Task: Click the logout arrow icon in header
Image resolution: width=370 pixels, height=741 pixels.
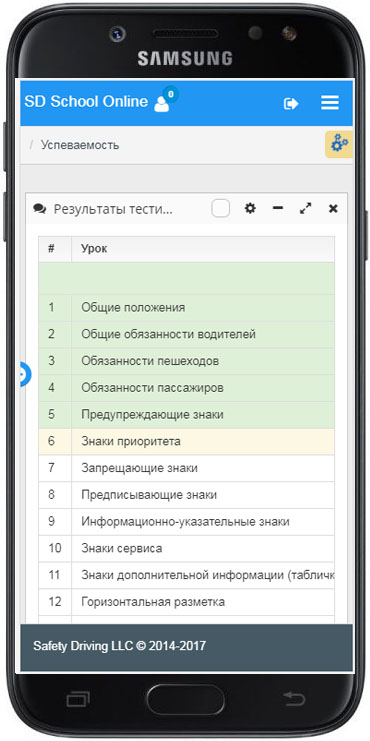Action: pyautogui.click(x=291, y=103)
